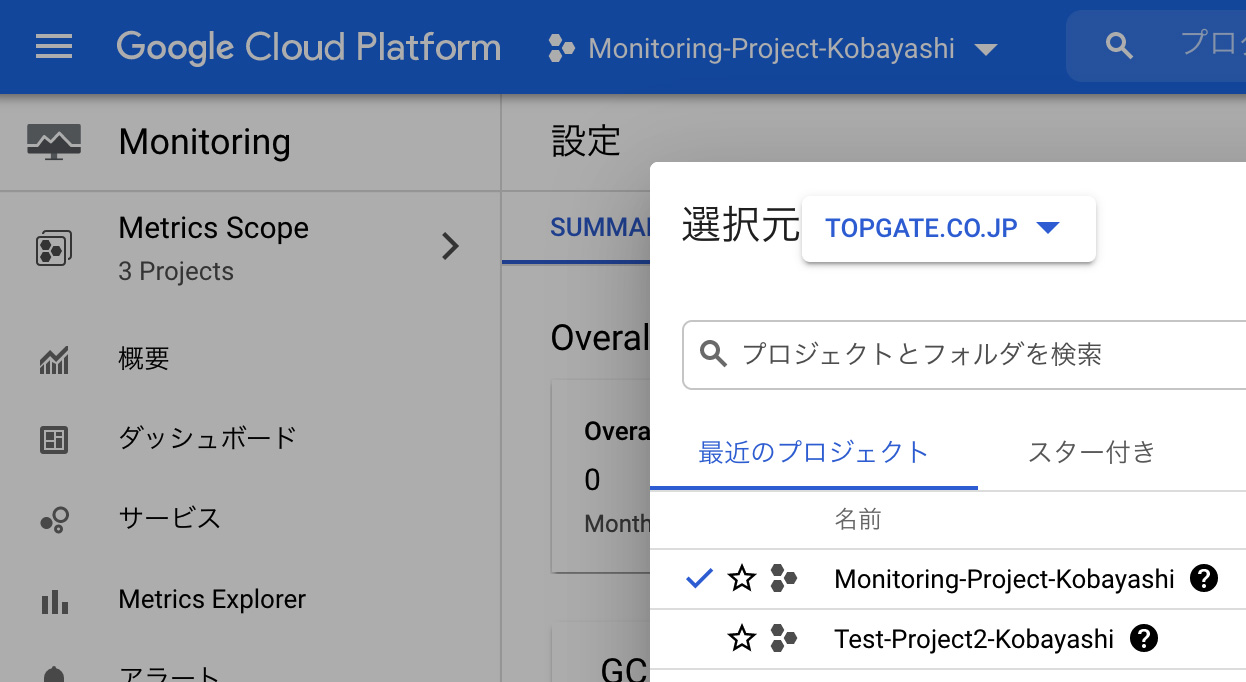Select Monitoring-Project-Kobayashi in the project list

[1004, 579]
